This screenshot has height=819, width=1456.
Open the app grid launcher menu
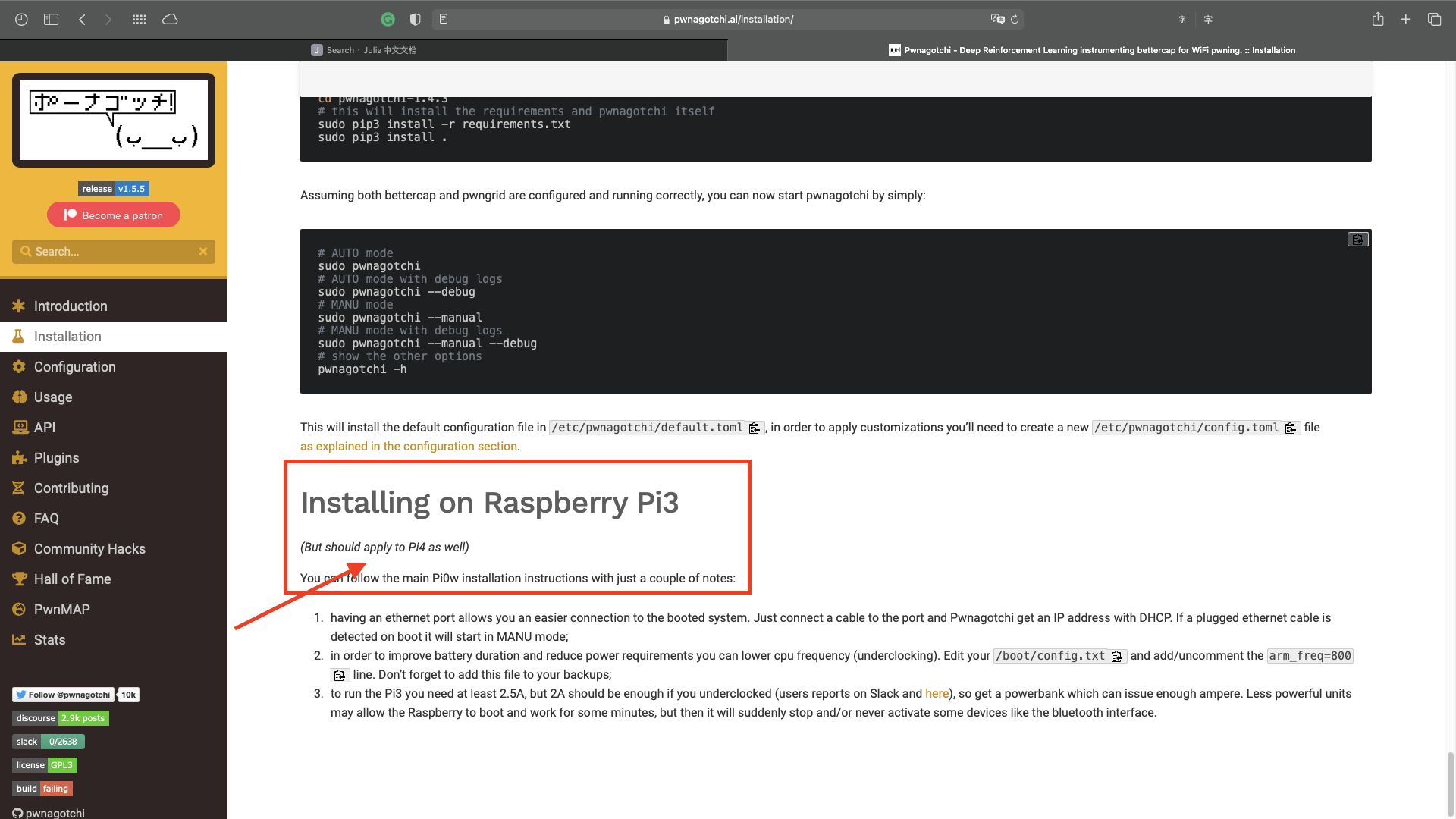139,20
